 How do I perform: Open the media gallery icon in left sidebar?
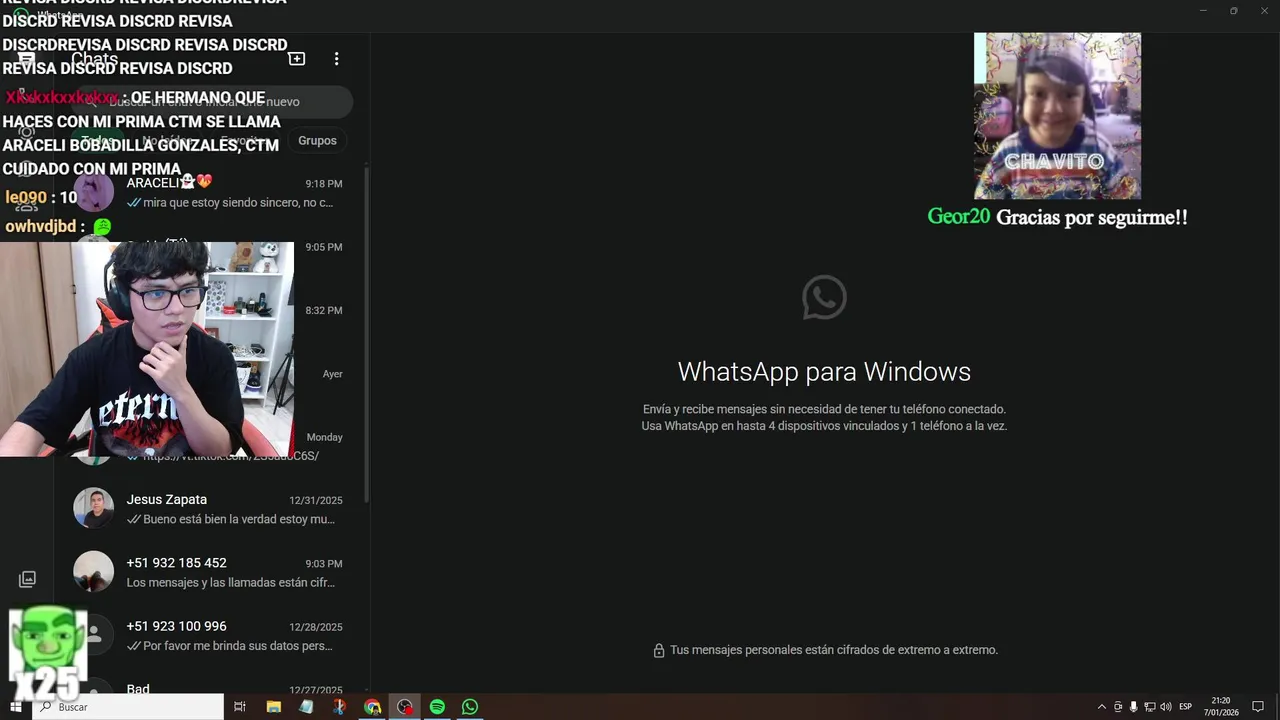tap(27, 579)
